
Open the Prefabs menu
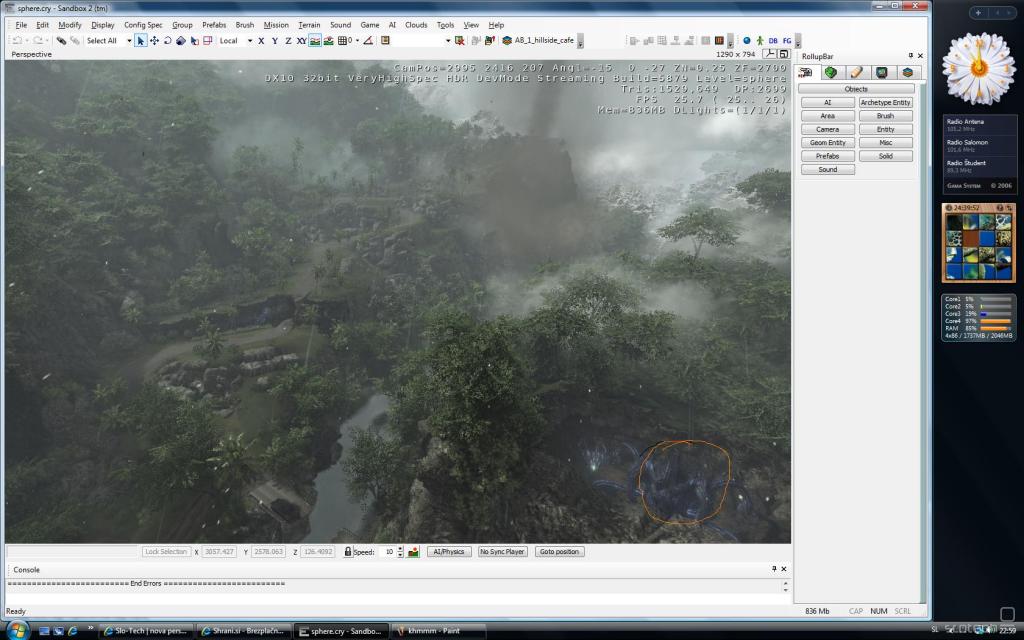214,25
